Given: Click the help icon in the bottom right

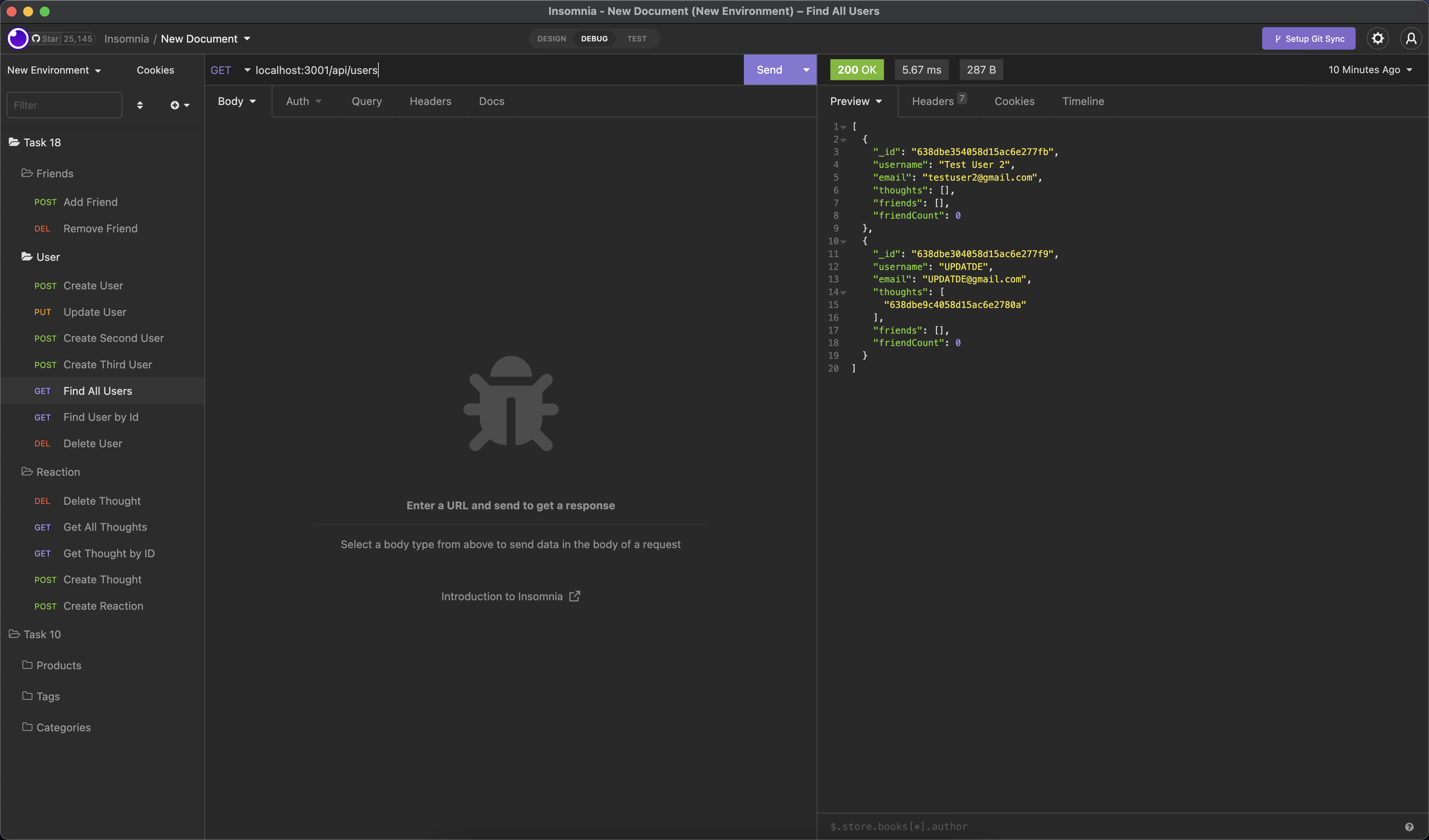Looking at the screenshot, I should (1409, 826).
